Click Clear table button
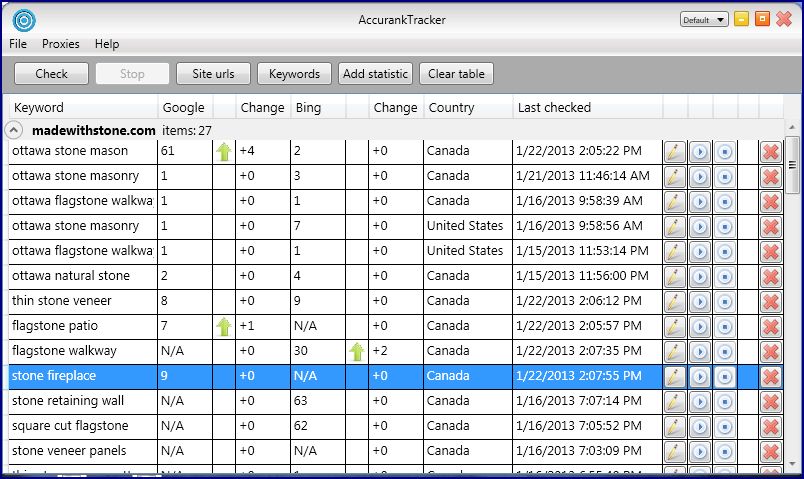The image size is (804, 479). tap(456, 74)
